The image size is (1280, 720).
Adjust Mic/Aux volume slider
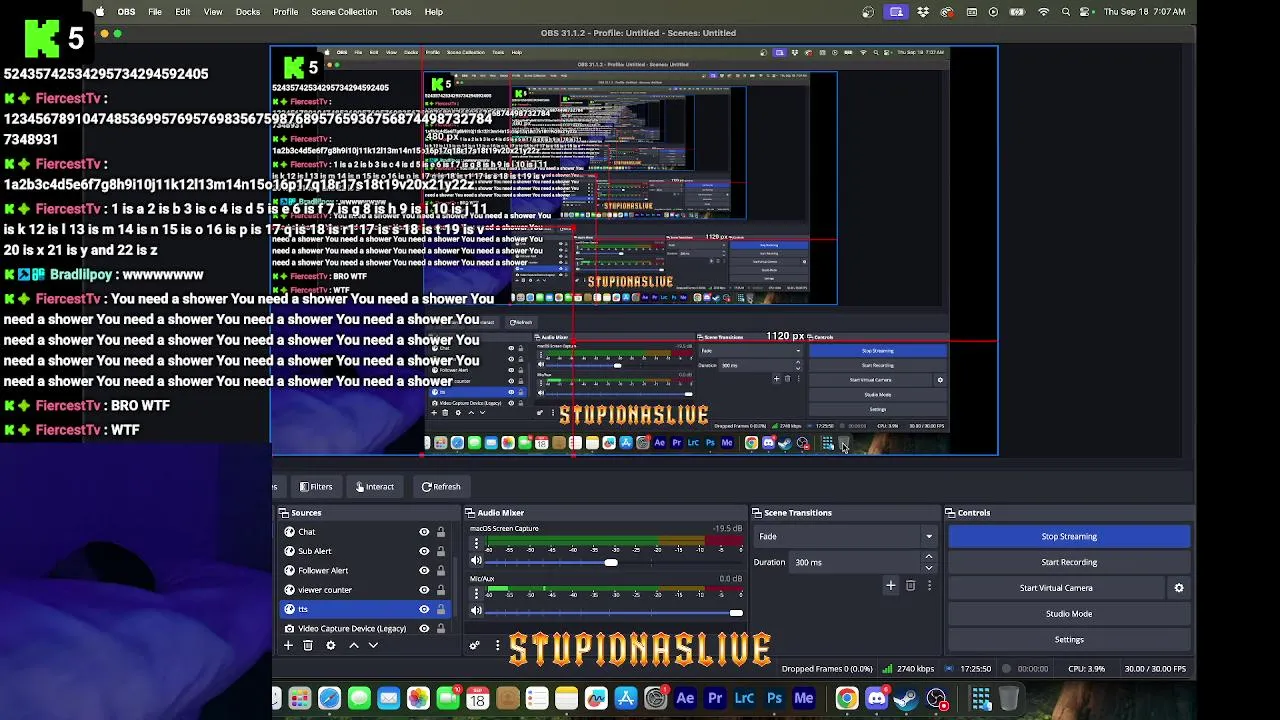pos(736,612)
